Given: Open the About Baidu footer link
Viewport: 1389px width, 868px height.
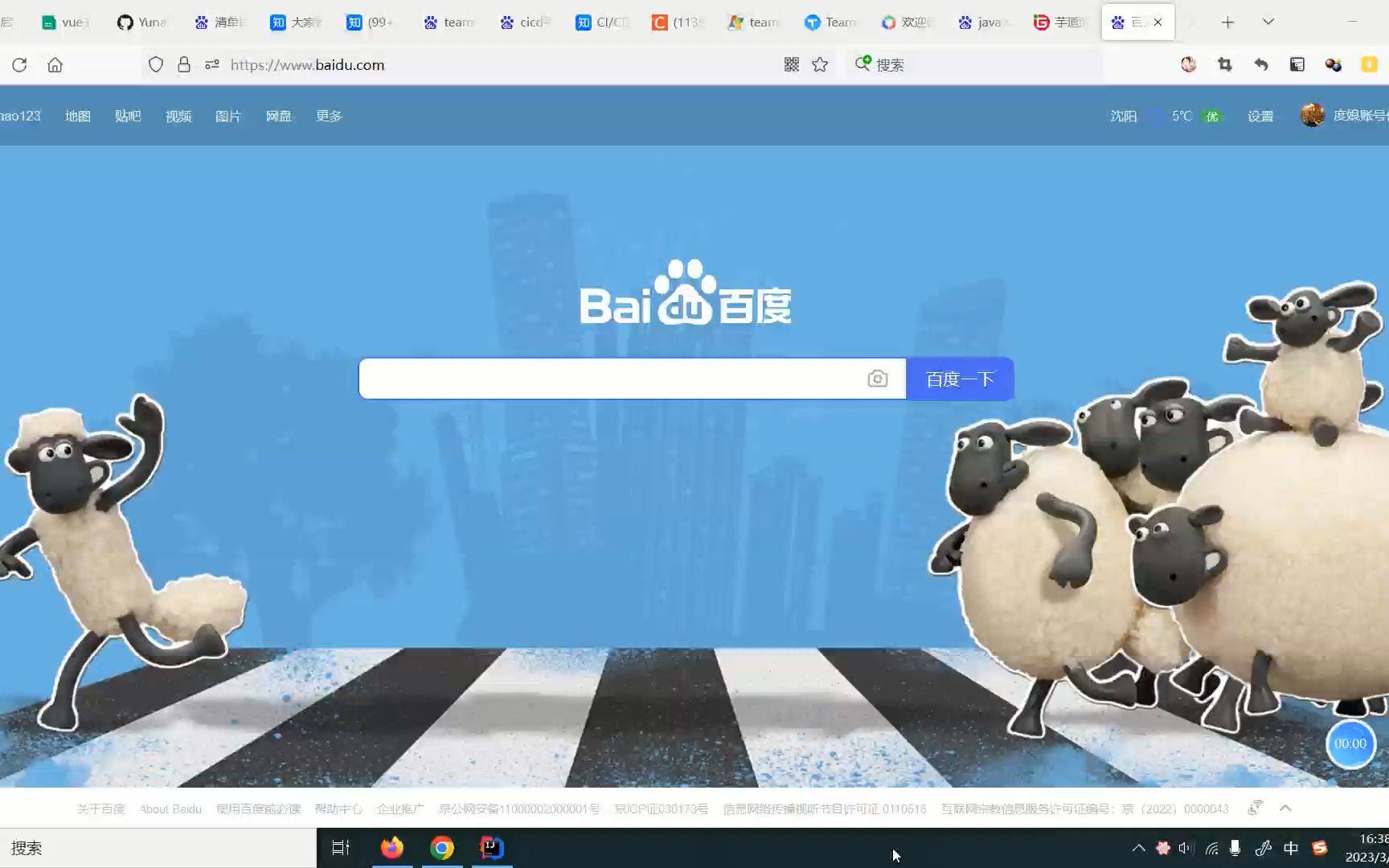Looking at the screenshot, I should (170, 809).
